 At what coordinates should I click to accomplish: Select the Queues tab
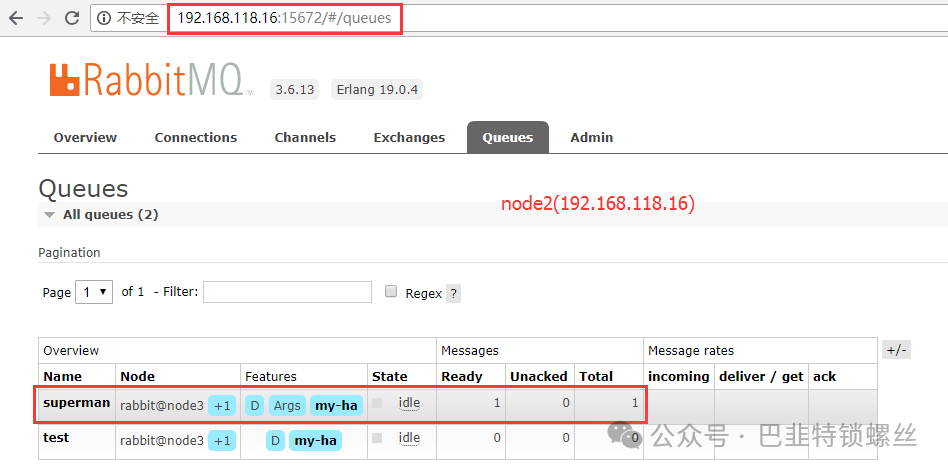[508, 137]
